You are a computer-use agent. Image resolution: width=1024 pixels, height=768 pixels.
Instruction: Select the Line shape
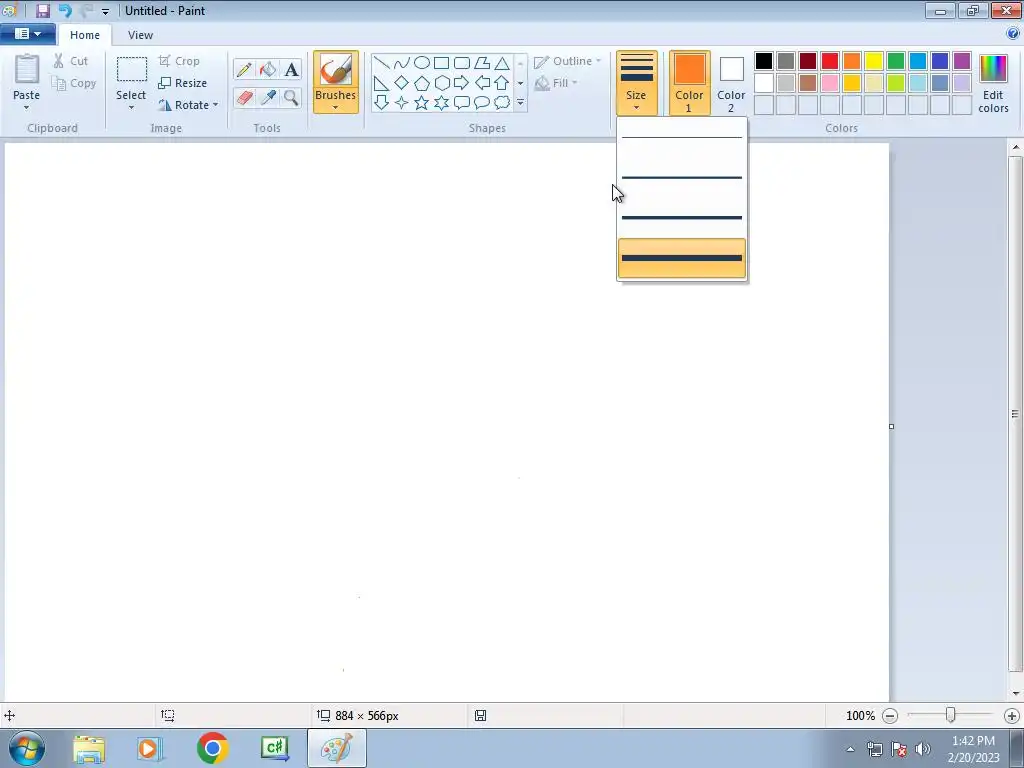381,63
